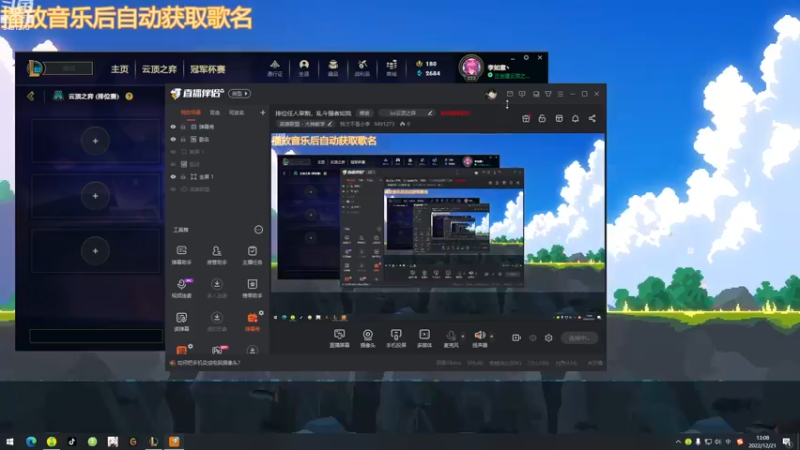Click the chat input box in League lobby
800x450 pixels.
(x=96, y=336)
